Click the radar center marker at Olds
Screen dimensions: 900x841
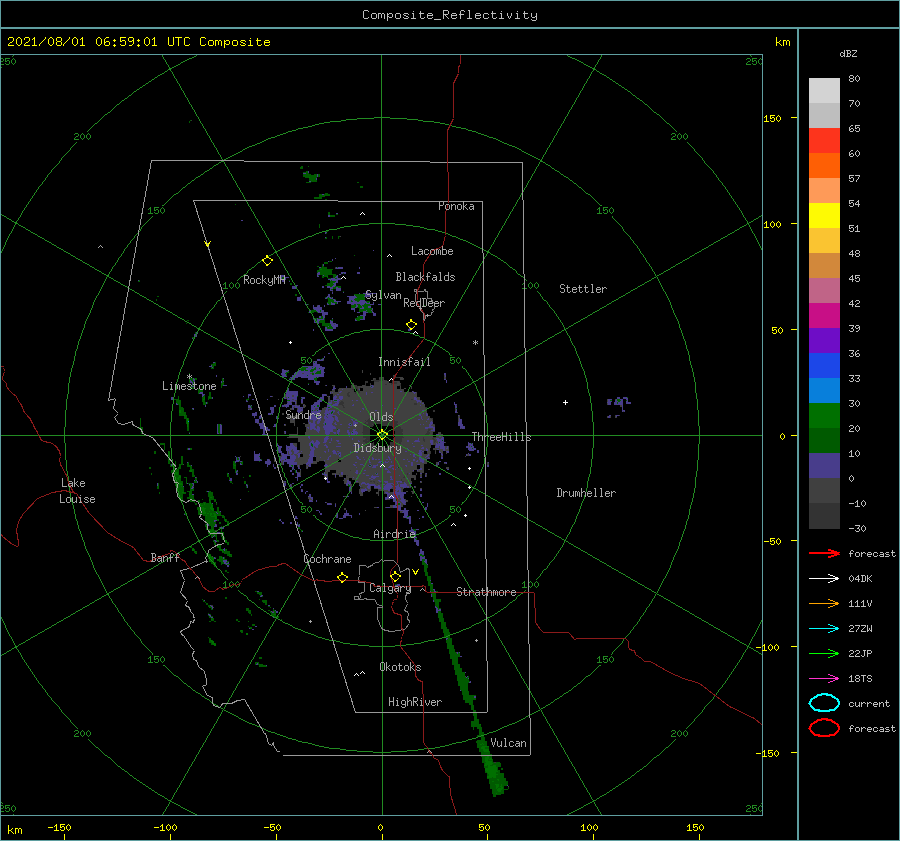point(382,435)
